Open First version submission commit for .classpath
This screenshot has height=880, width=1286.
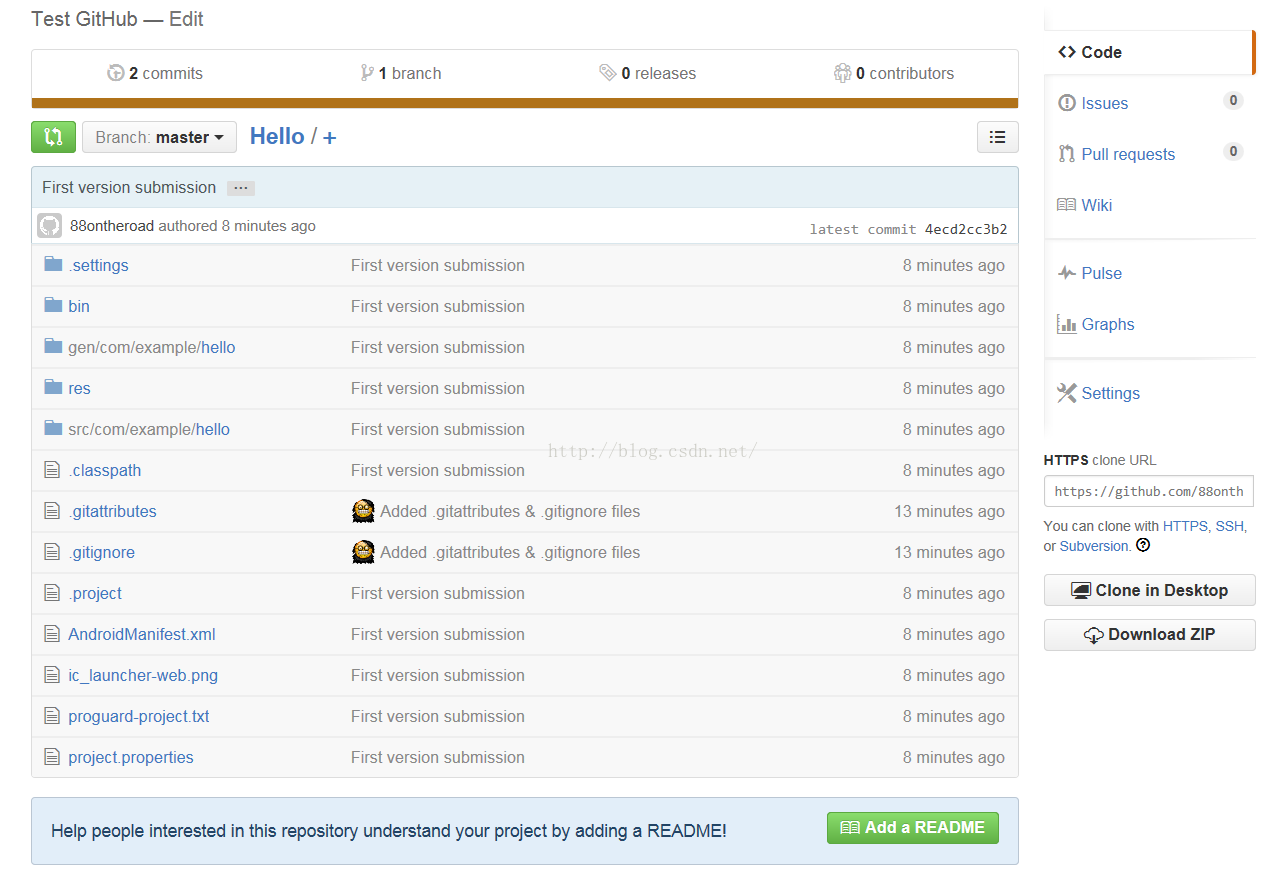click(438, 470)
